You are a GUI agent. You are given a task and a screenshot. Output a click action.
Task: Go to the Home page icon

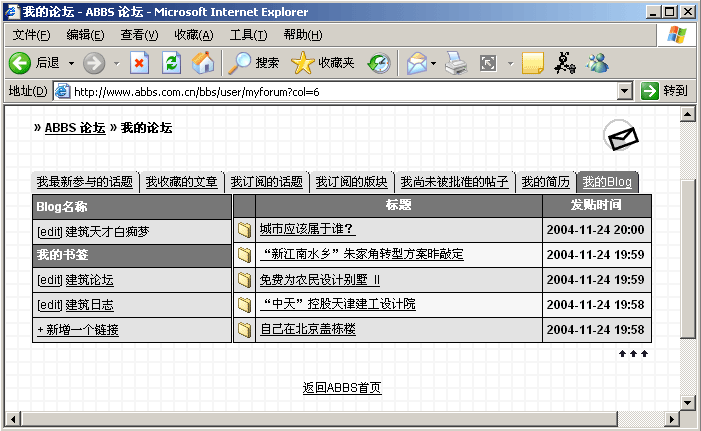point(203,63)
